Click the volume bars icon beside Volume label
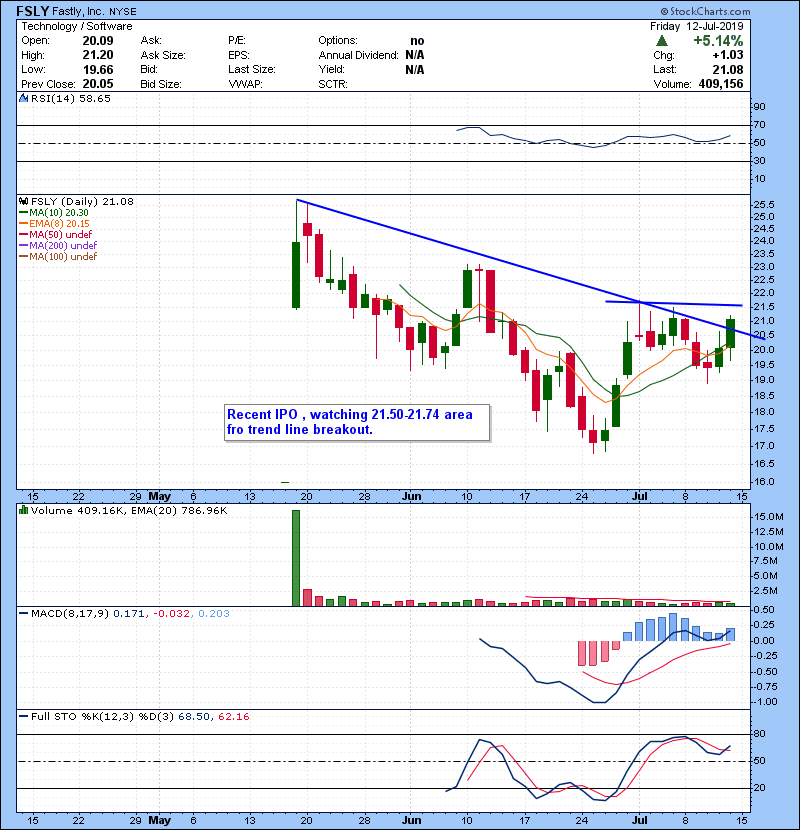Screen dimensions: 800x830 23,511
